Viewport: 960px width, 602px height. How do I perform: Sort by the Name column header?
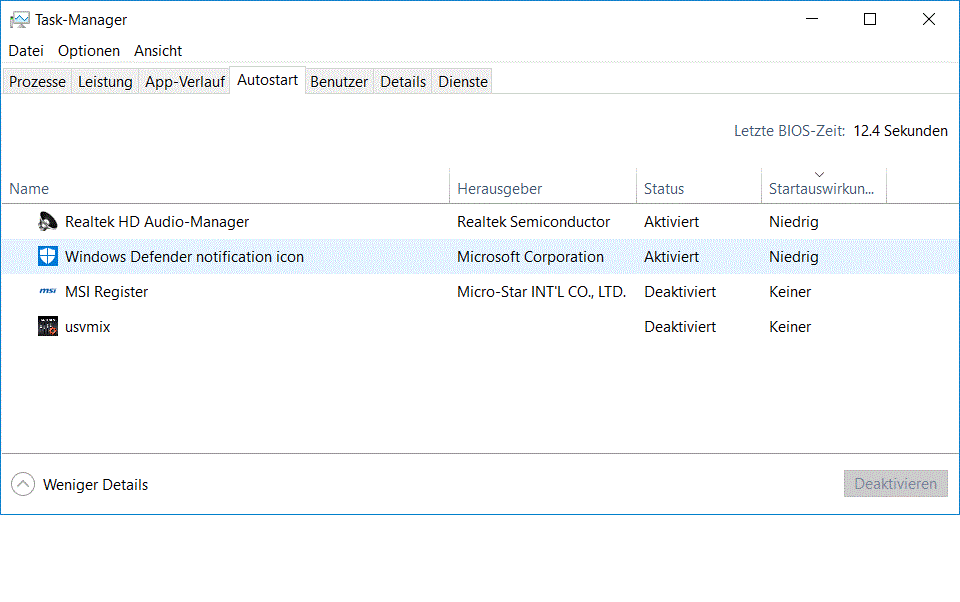(x=29, y=188)
